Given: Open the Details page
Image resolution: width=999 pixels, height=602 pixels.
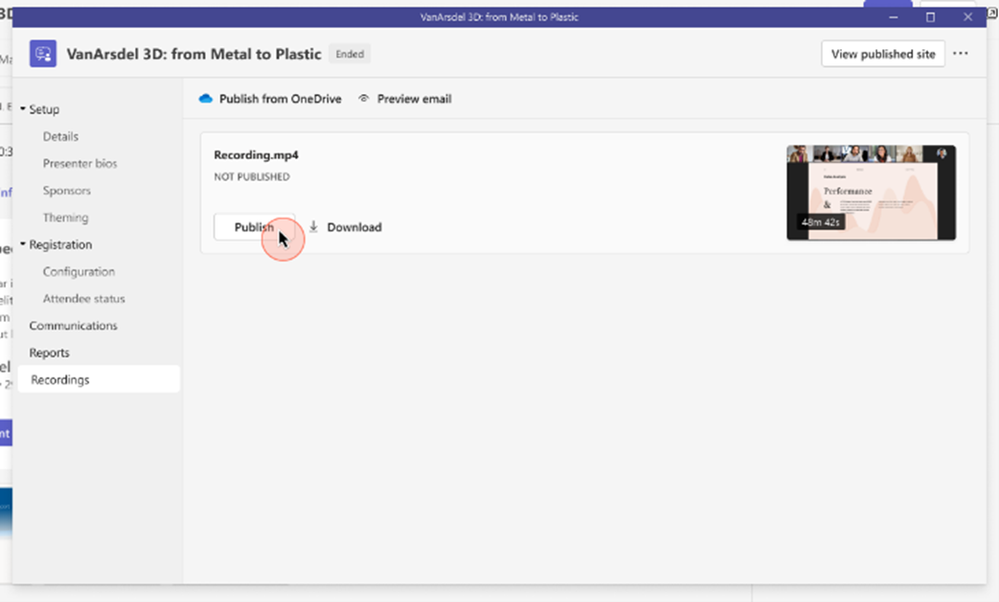Looking at the screenshot, I should tap(61, 136).
